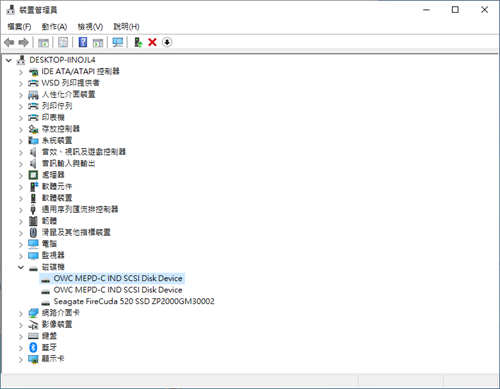Image resolution: width=500 pixels, height=389 pixels.
Task: Select the unhighlighted OWC MEPD-C IND SCSI Disk Device
Action: tap(118, 290)
